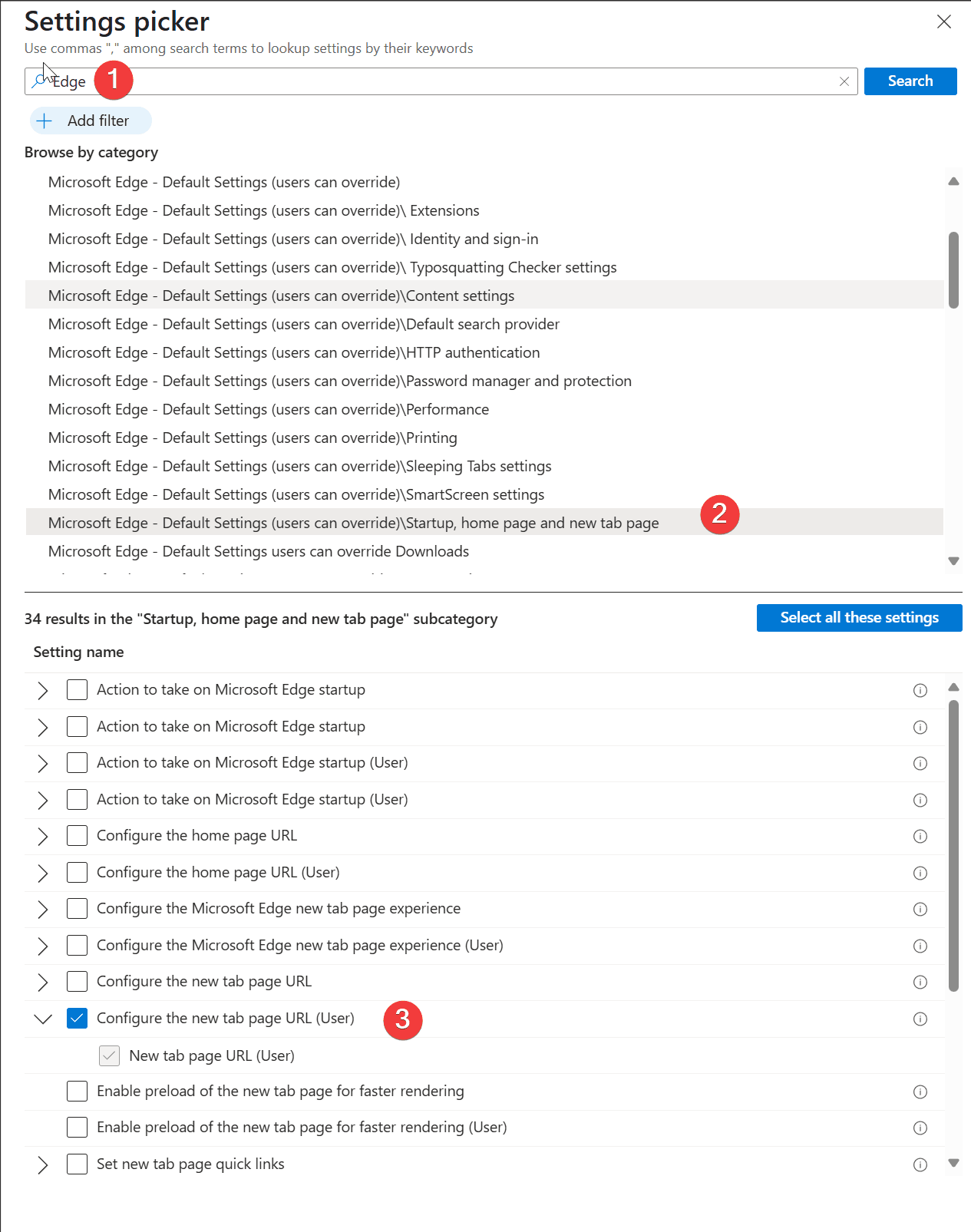Check Configure the home page URL (User) box
971x1232 pixels.
coord(77,873)
